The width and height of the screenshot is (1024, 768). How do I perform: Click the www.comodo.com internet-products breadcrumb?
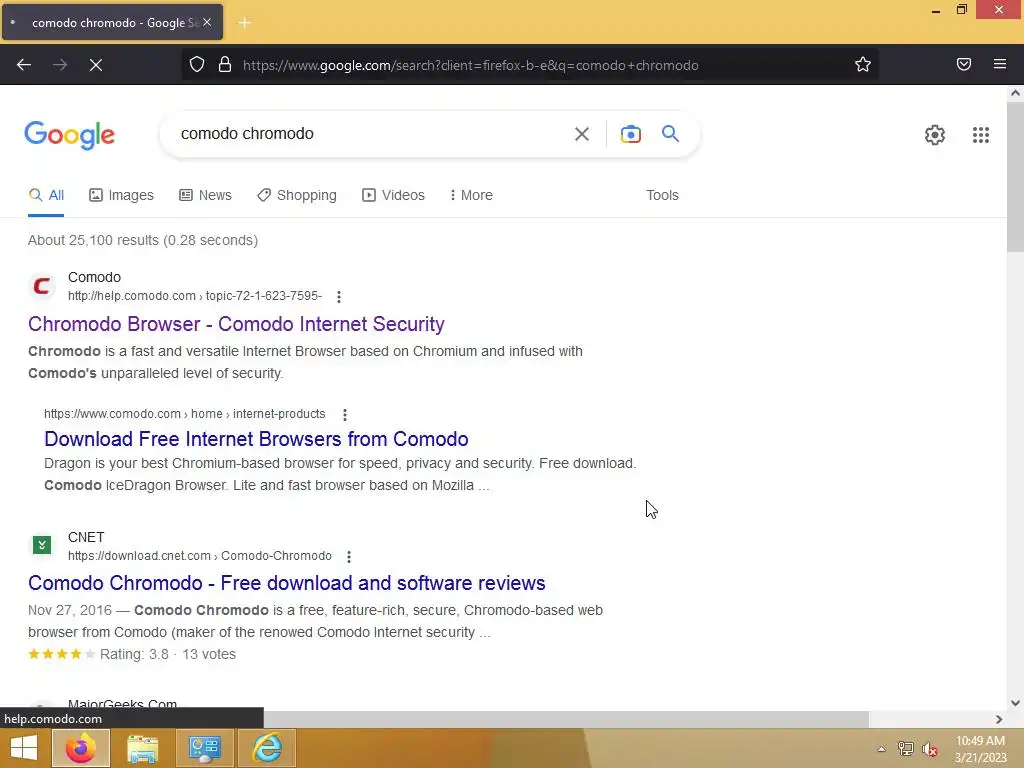point(185,414)
